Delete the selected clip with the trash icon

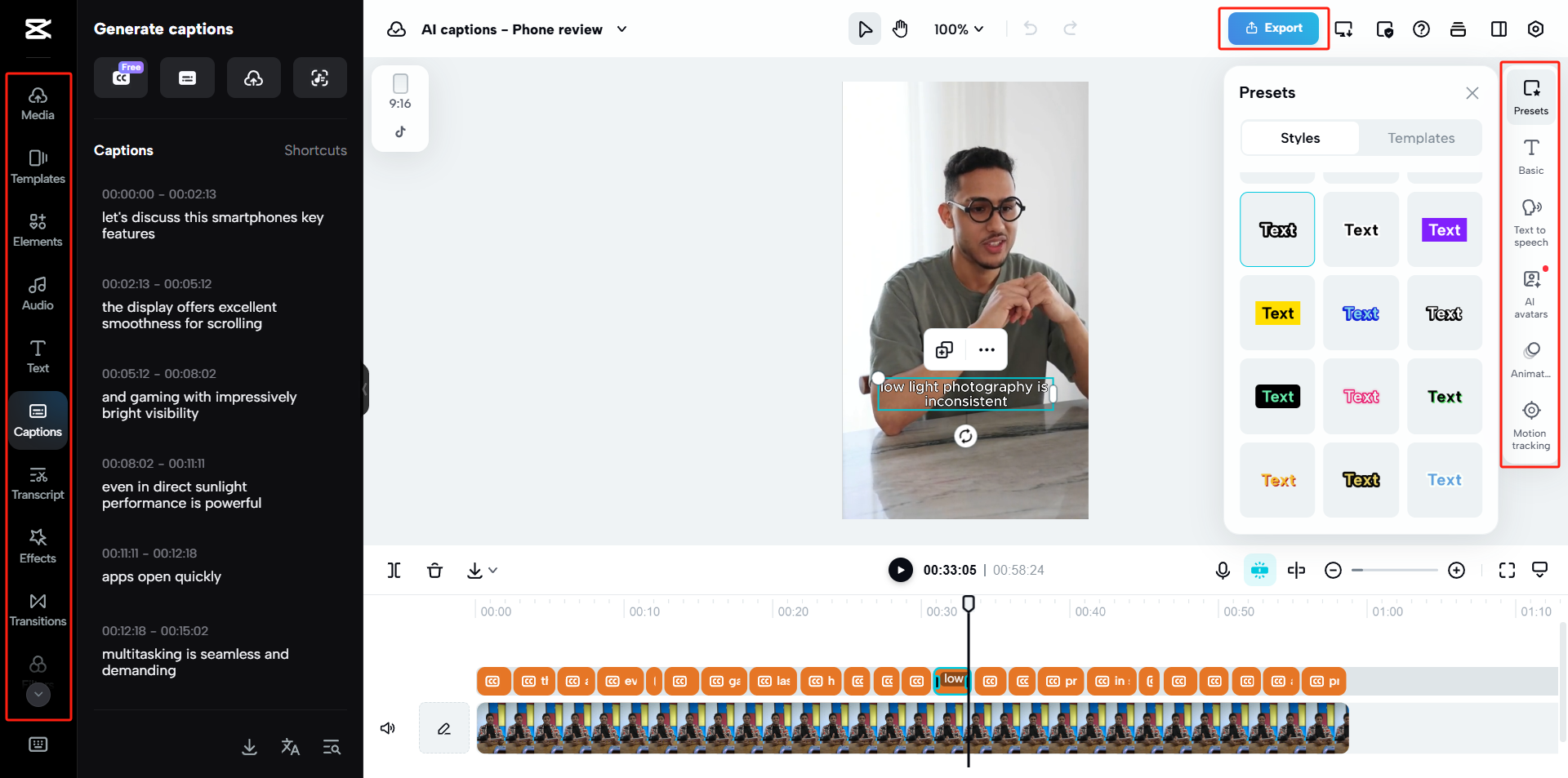434,570
